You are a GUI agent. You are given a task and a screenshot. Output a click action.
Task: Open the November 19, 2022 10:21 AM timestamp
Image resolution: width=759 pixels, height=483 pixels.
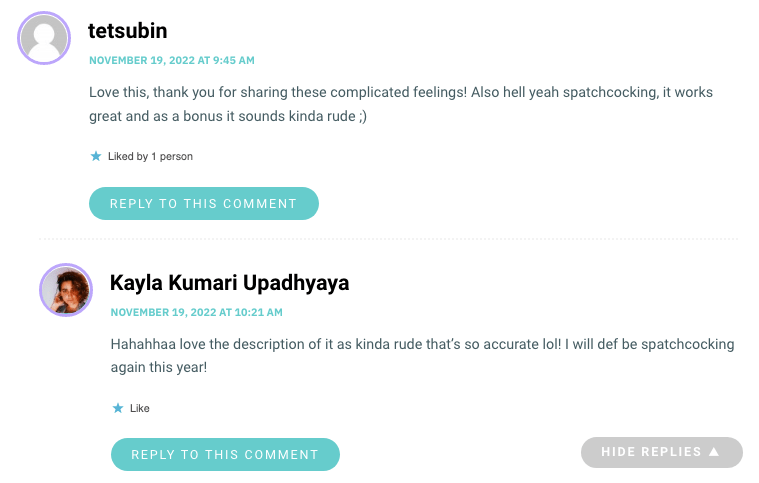197,312
